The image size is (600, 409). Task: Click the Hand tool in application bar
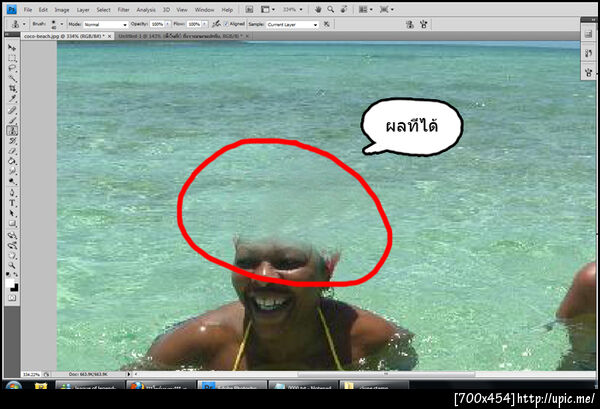point(318,10)
